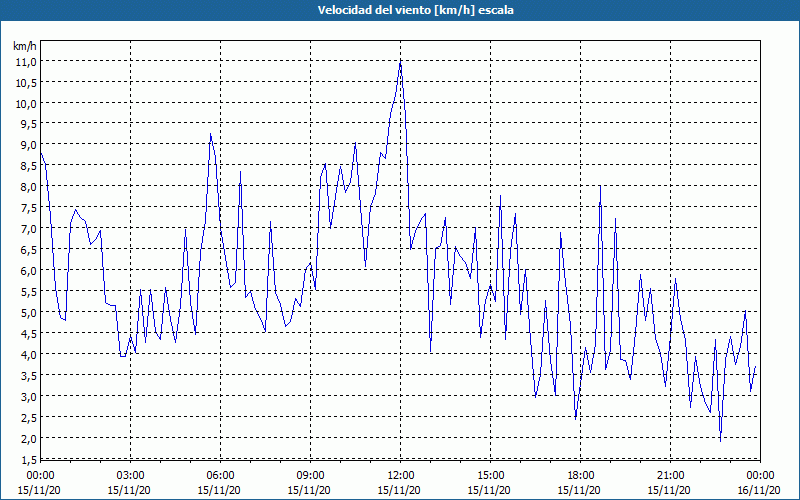Viewport: 800px width, 500px height.
Task: Select the '6,0' y-axis value
Action: [x=29, y=270]
